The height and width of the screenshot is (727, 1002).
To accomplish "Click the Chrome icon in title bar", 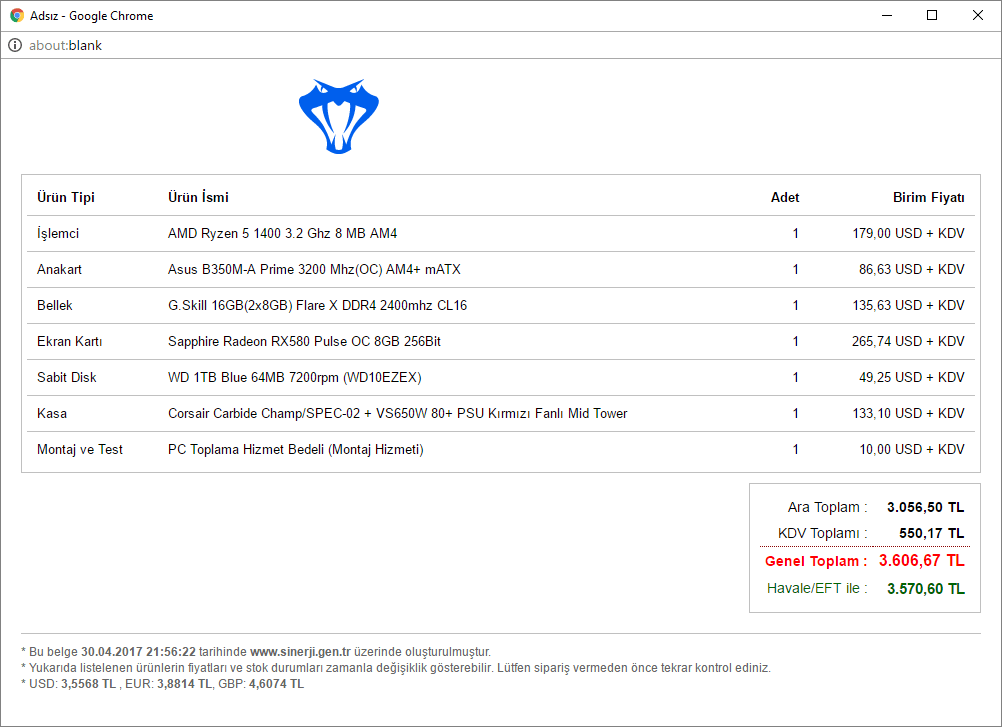I will [17, 15].
